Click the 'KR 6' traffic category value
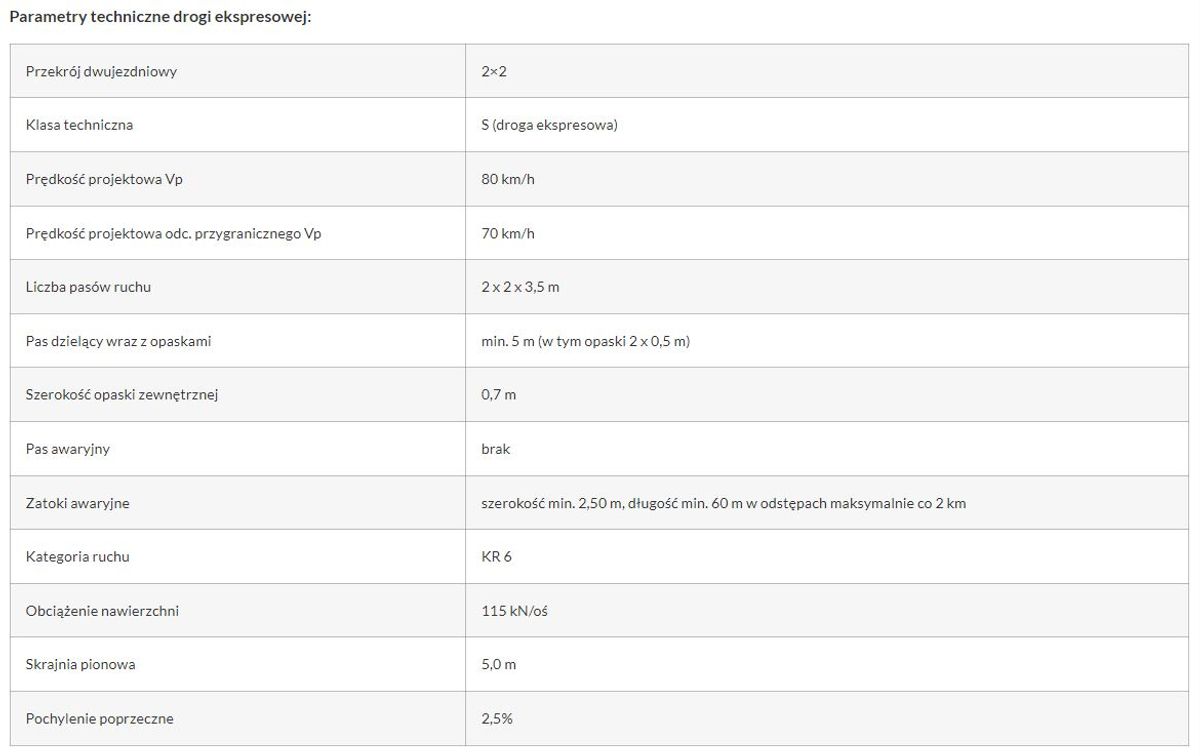This screenshot has height=756, width=1200. coord(496,557)
